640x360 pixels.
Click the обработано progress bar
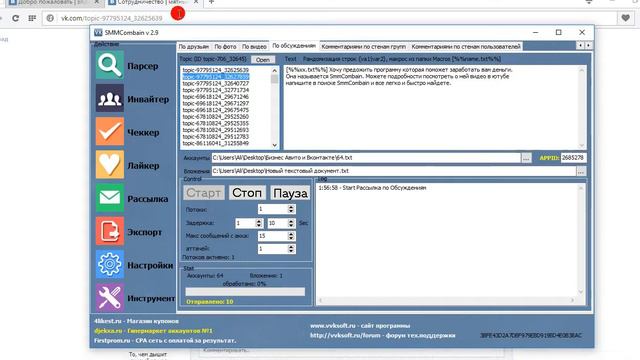pyautogui.click(x=245, y=292)
